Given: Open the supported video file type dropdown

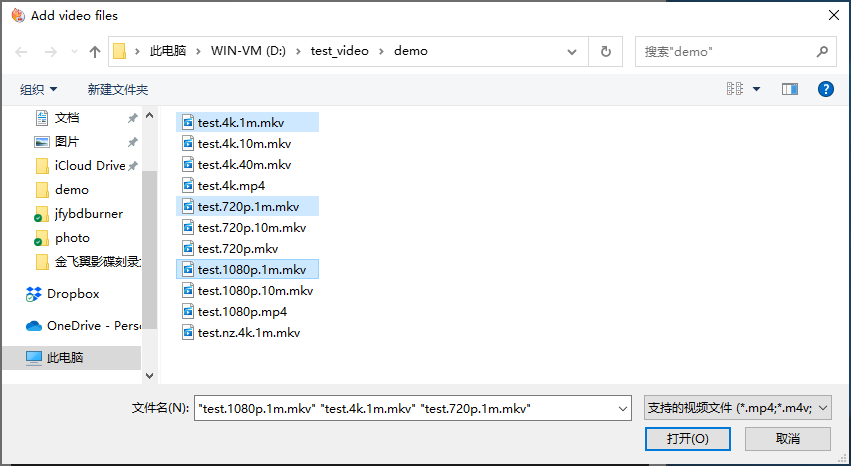Looking at the screenshot, I should [738, 408].
